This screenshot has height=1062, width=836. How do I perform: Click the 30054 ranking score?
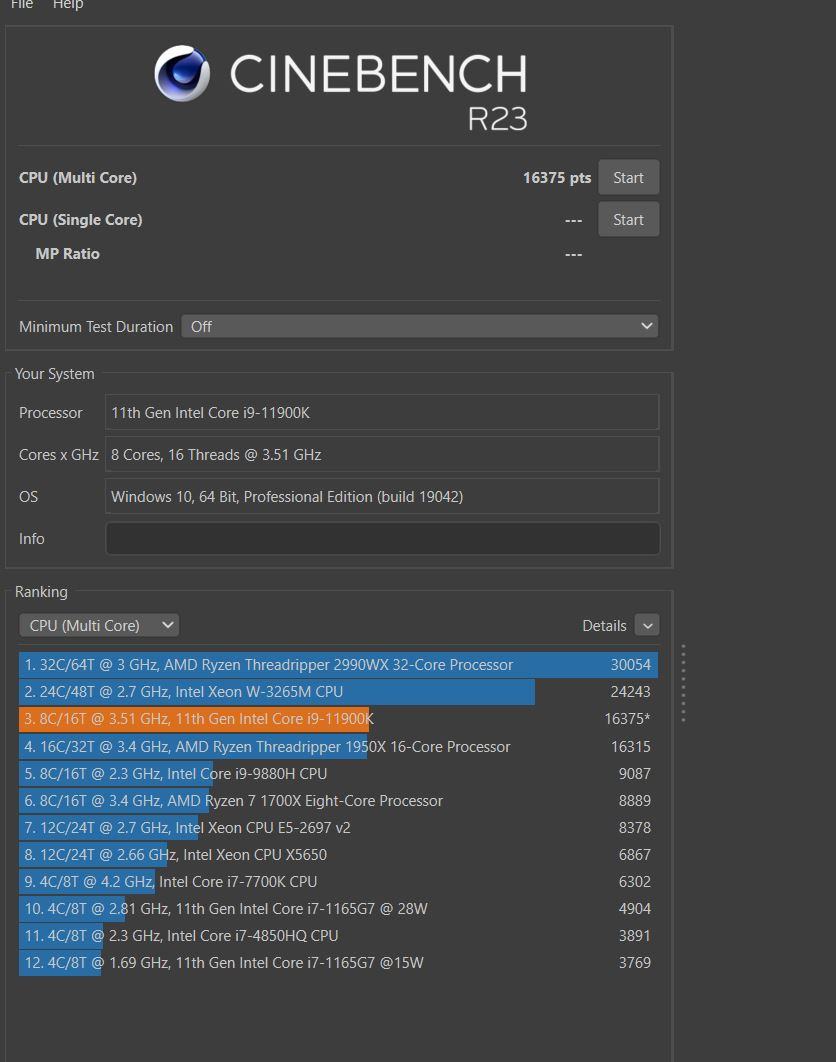(x=630, y=664)
